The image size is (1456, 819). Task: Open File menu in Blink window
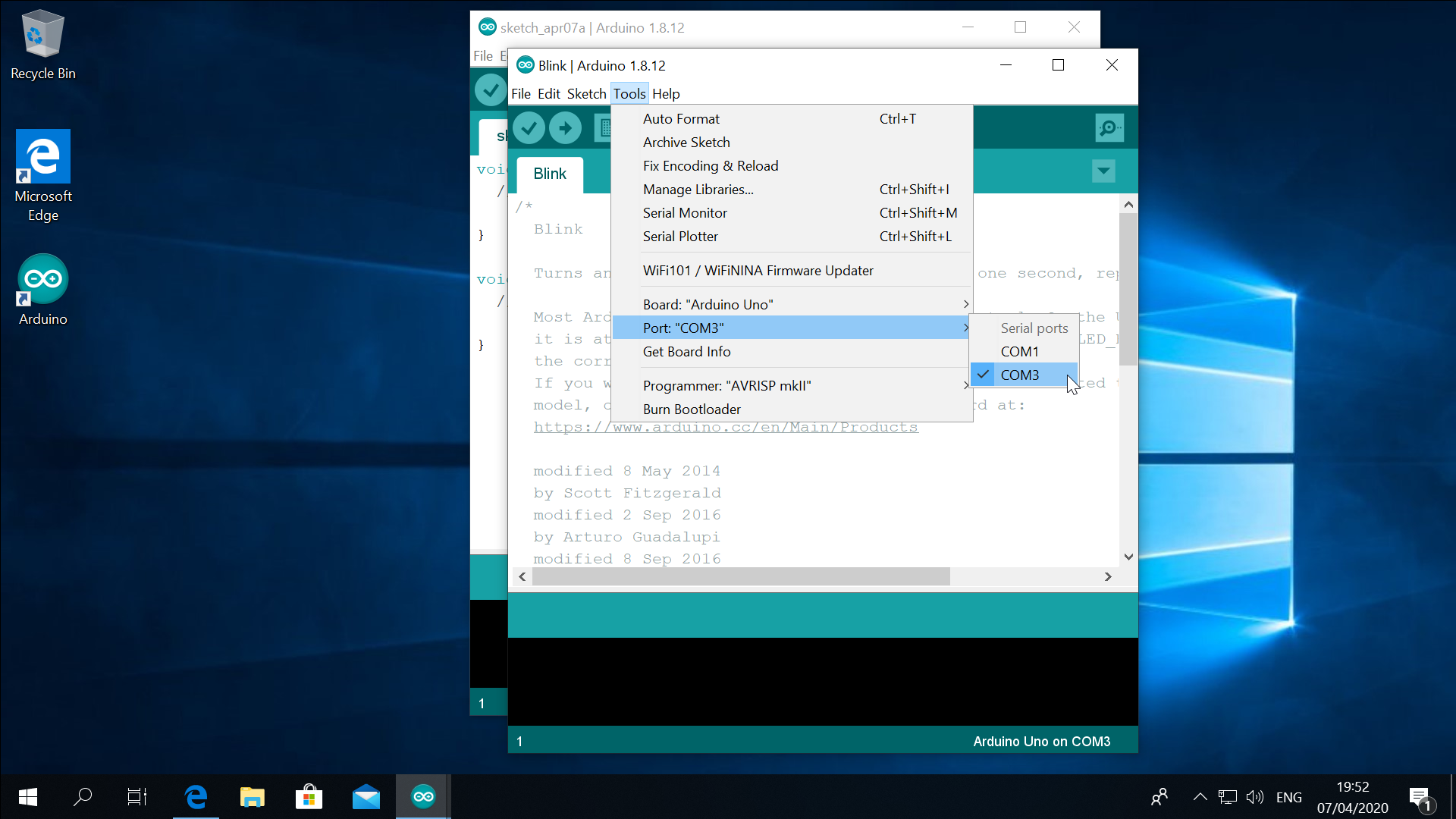(x=521, y=94)
